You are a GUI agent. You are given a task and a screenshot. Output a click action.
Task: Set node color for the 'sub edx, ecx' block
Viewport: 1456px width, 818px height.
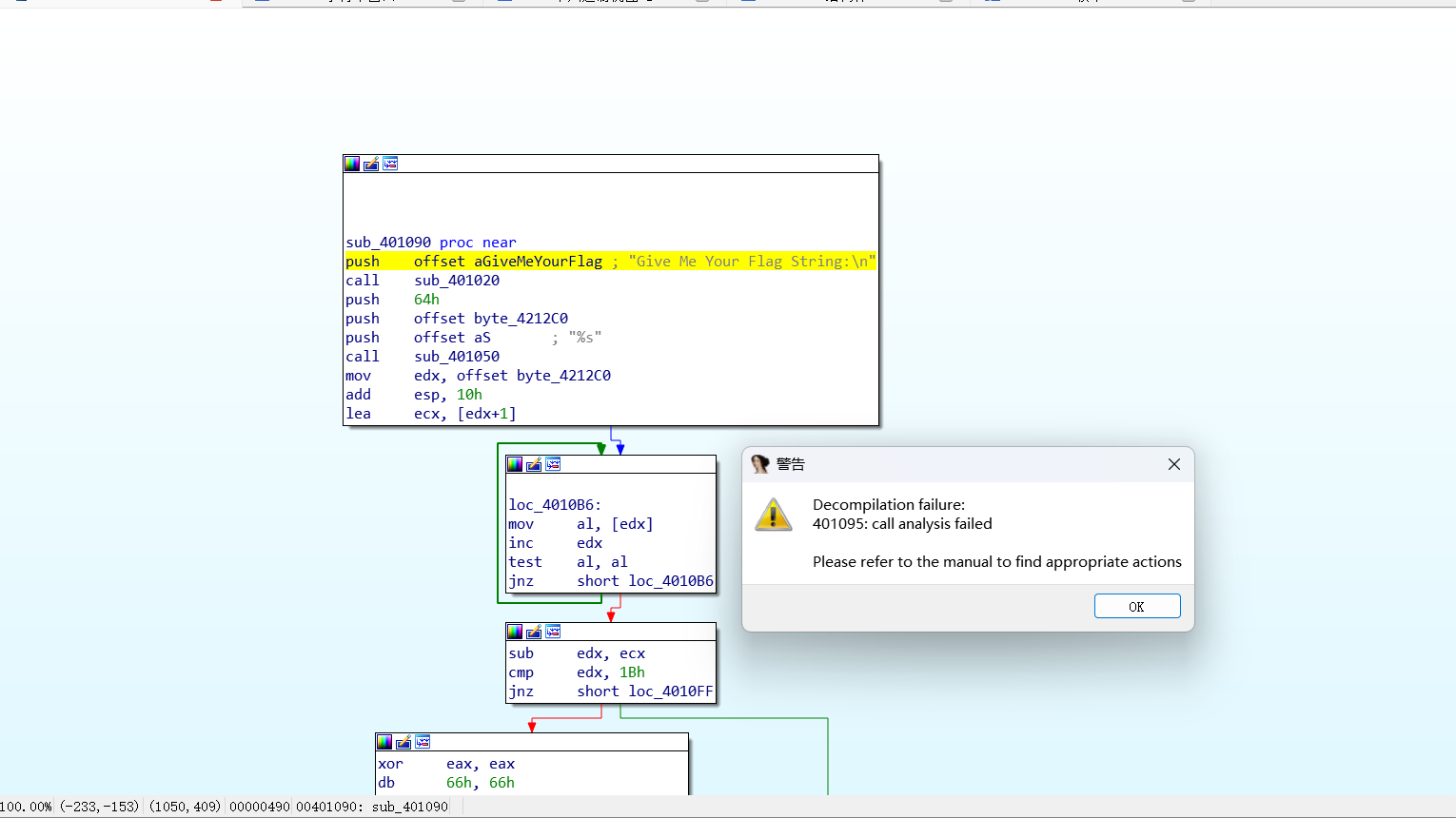coord(515,632)
